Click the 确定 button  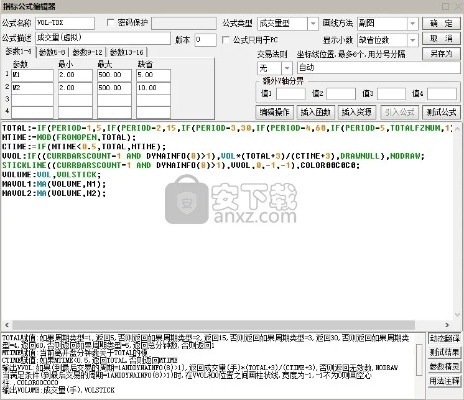[x=441, y=23]
